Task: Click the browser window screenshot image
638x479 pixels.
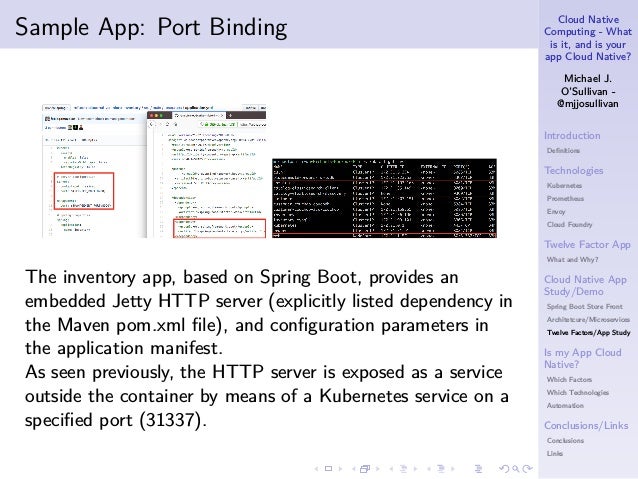Action: pos(206,174)
